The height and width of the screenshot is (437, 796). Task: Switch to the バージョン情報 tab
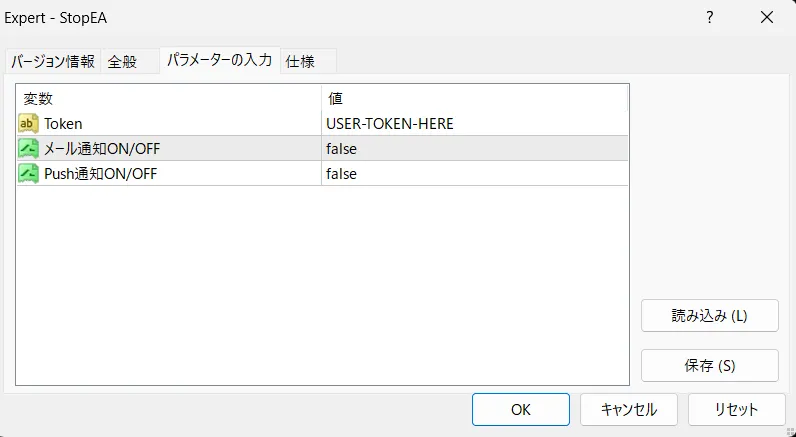52,62
